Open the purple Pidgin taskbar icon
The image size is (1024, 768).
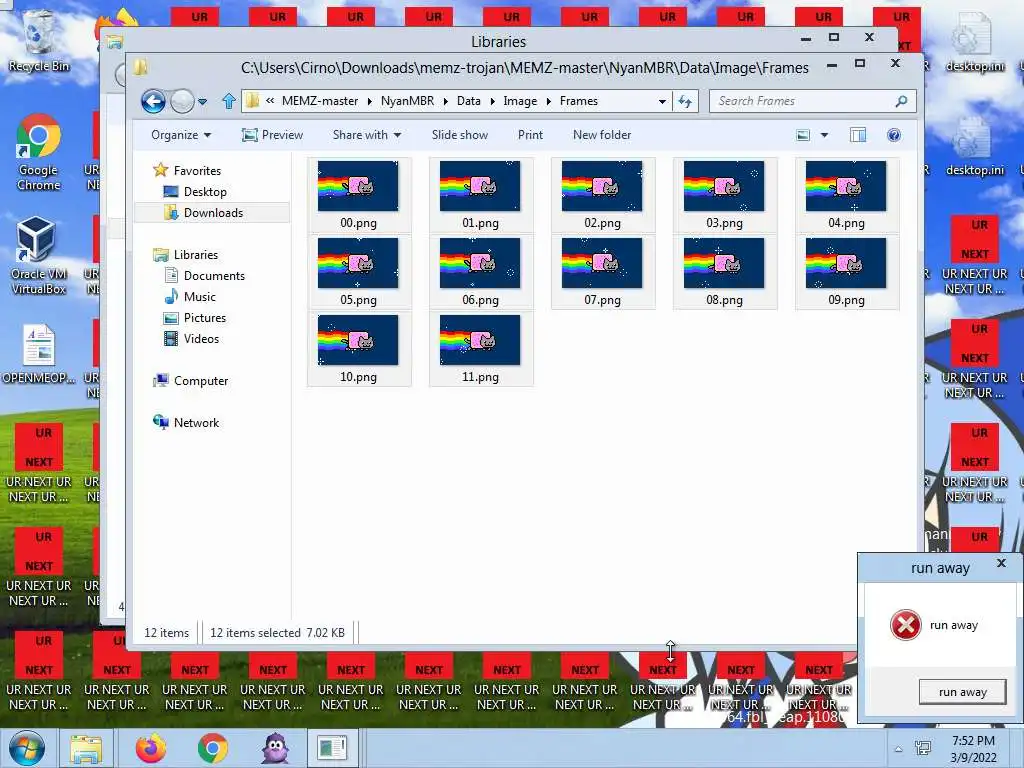(x=275, y=748)
